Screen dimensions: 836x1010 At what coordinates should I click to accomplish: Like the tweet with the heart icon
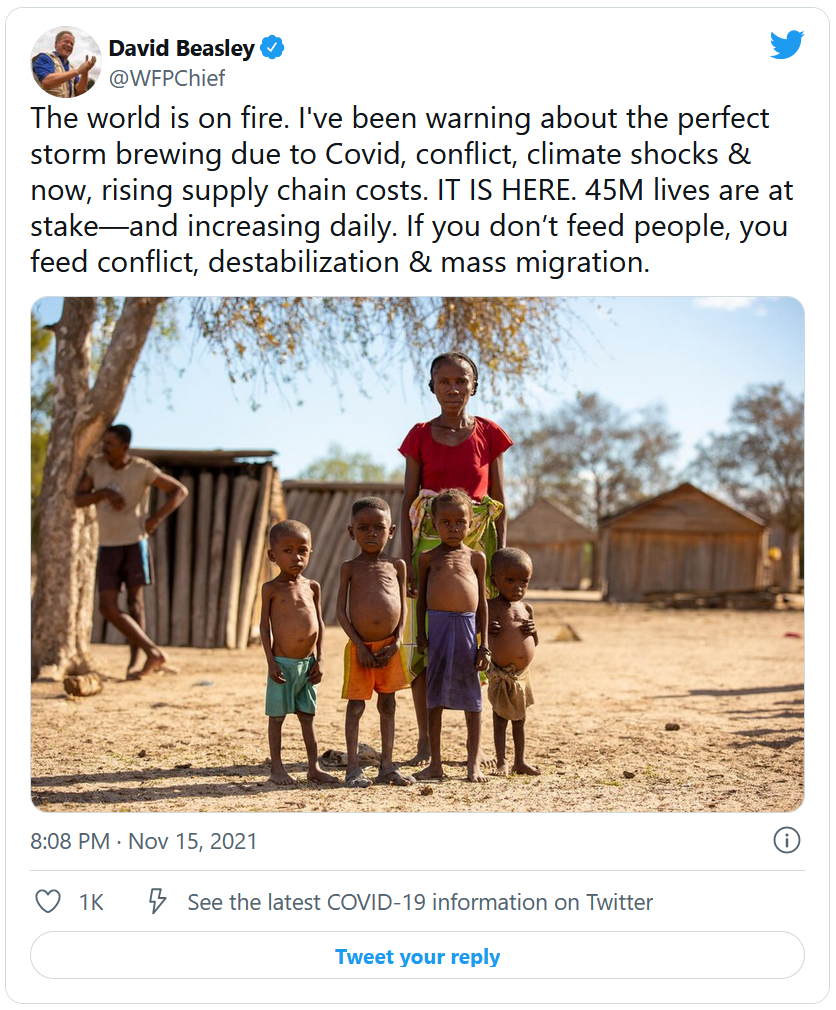pyautogui.click(x=48, y=902)
